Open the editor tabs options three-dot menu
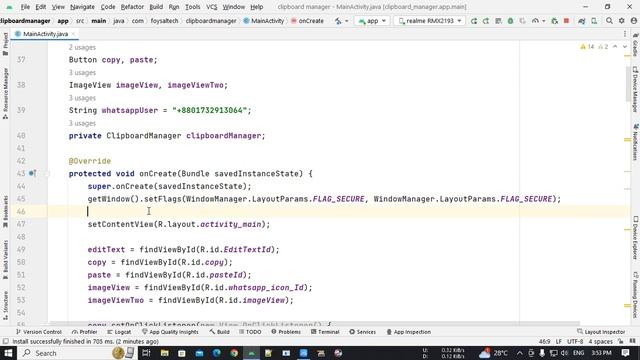 (624, 34)
